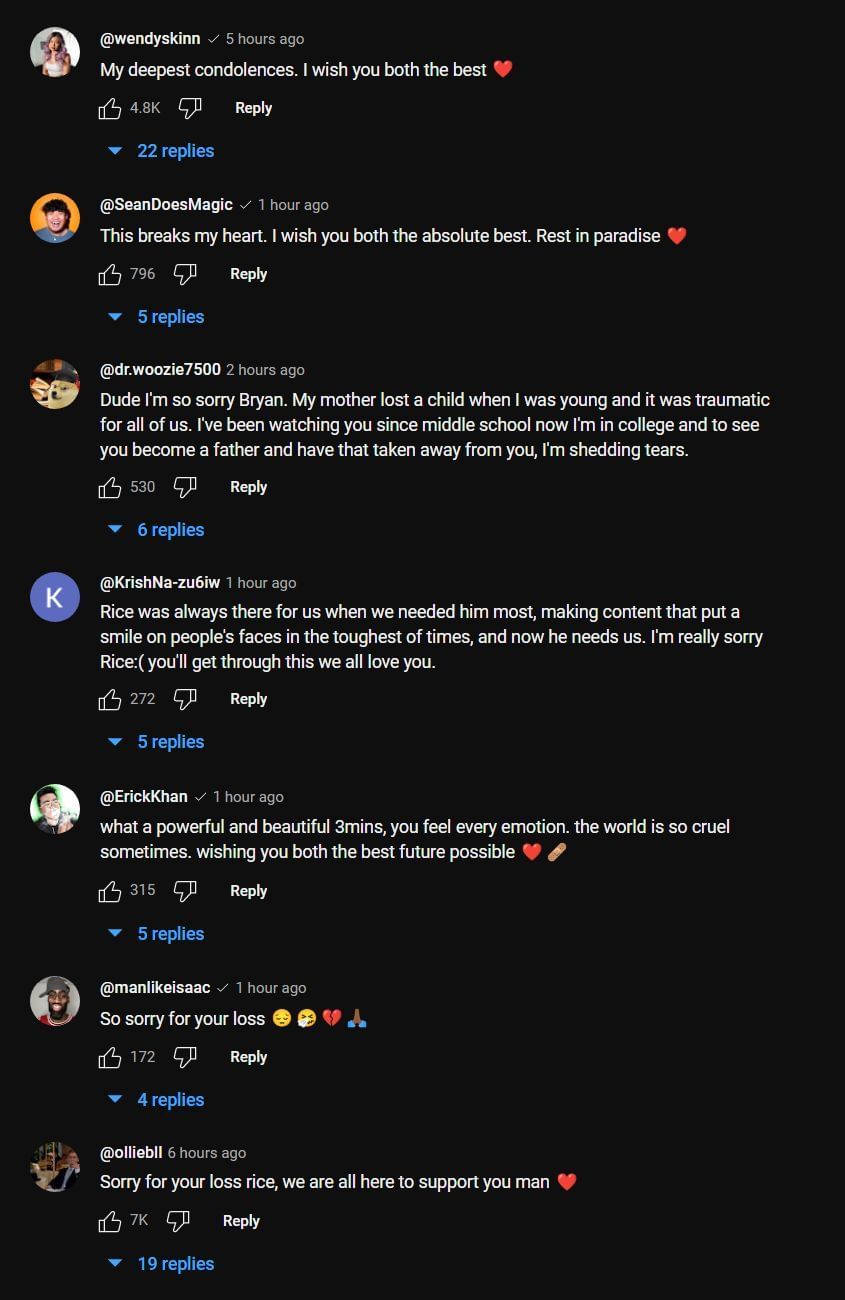Reply to @SeanDoesMagic's comment
The height and width of the screenshot is (1300, 845).
pos(248,274)
